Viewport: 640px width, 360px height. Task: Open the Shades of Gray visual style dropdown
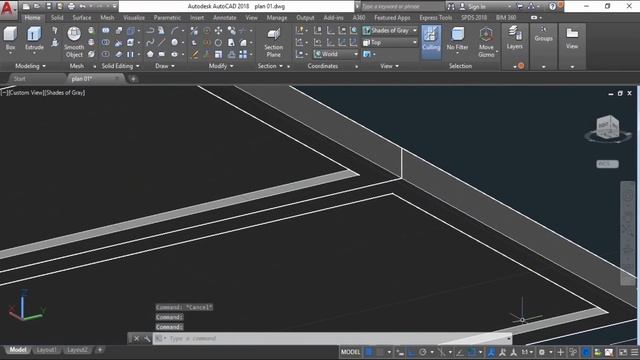coord(390,30)
